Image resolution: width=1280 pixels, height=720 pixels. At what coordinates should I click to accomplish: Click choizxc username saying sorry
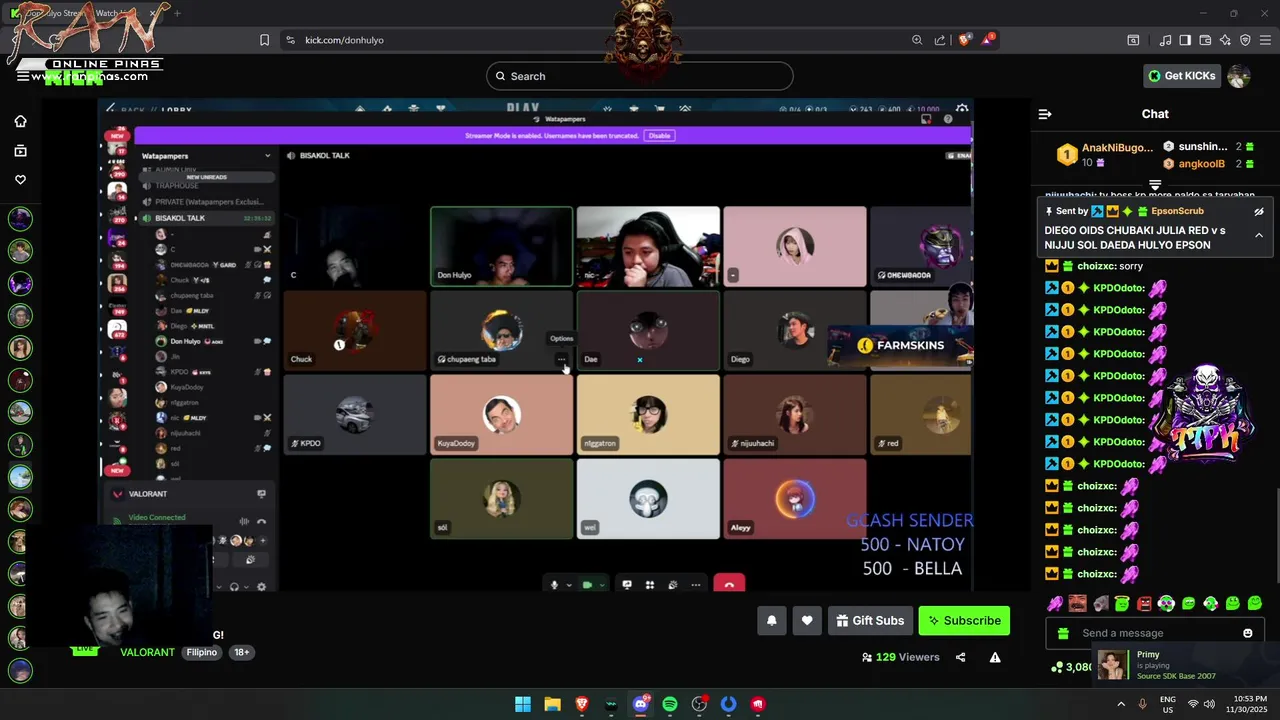pos(1096,266)
